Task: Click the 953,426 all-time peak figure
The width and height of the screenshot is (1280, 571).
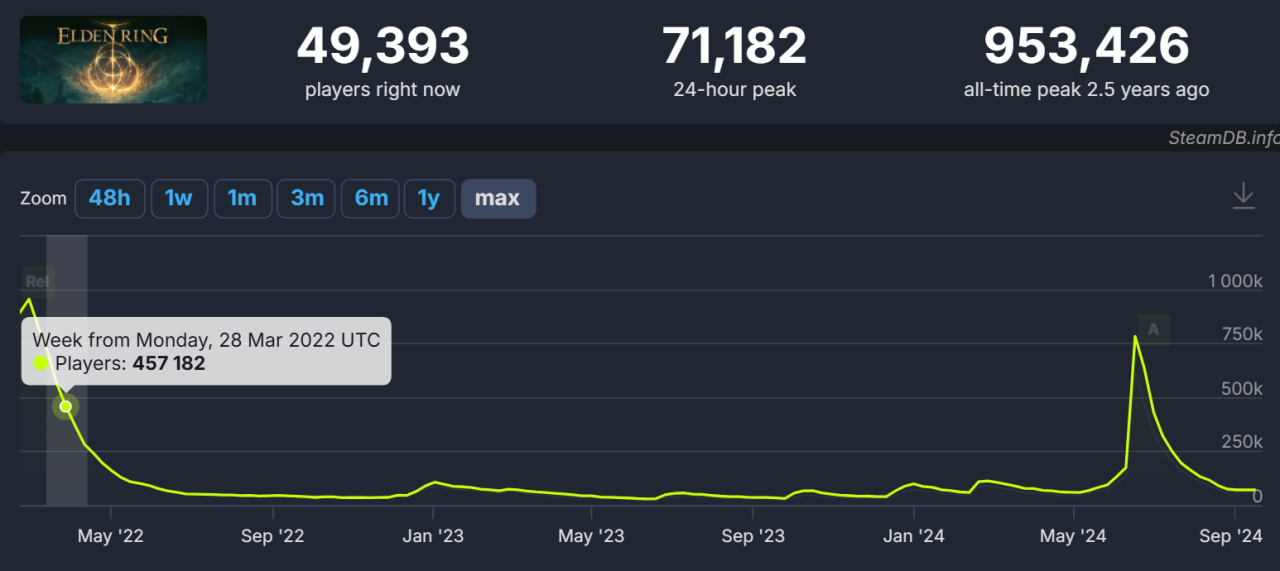Action: coord(1086,45)
